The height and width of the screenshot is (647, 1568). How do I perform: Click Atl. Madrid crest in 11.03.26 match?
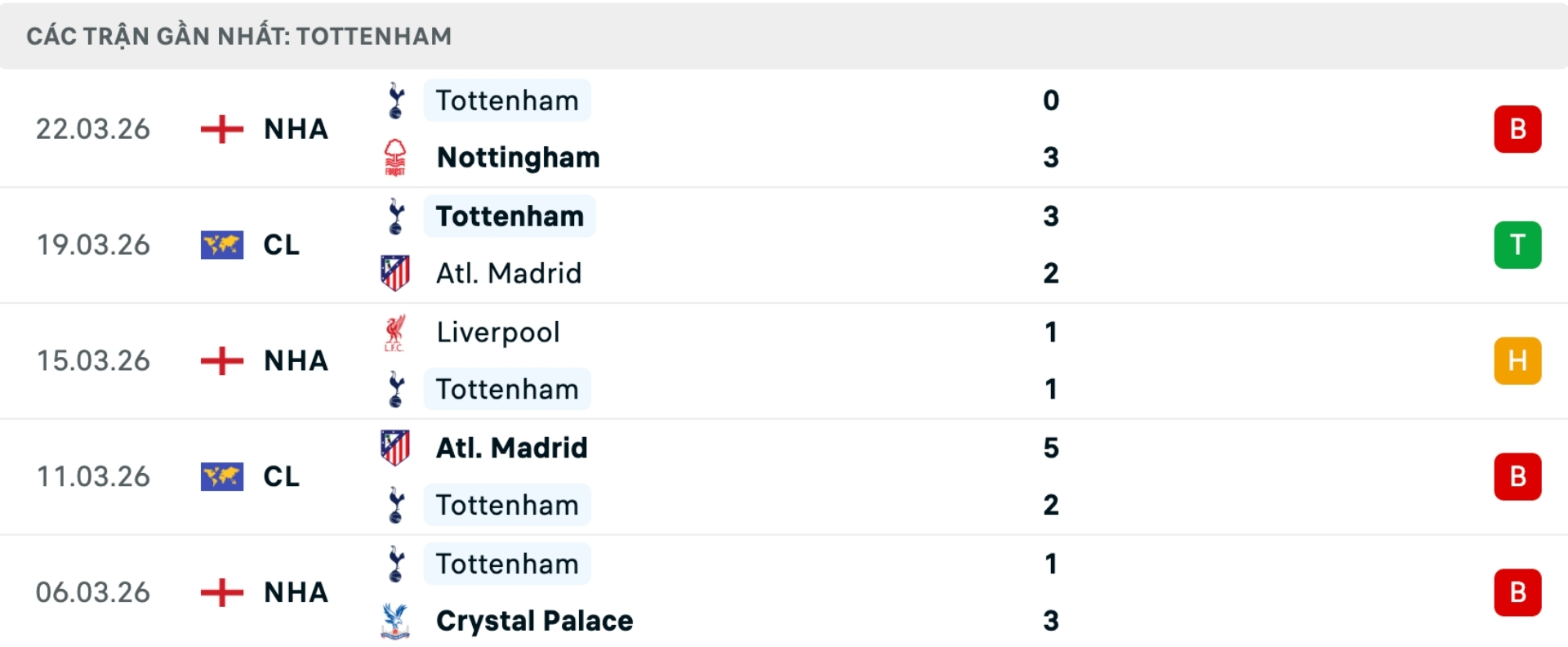(x=395, y=448)
